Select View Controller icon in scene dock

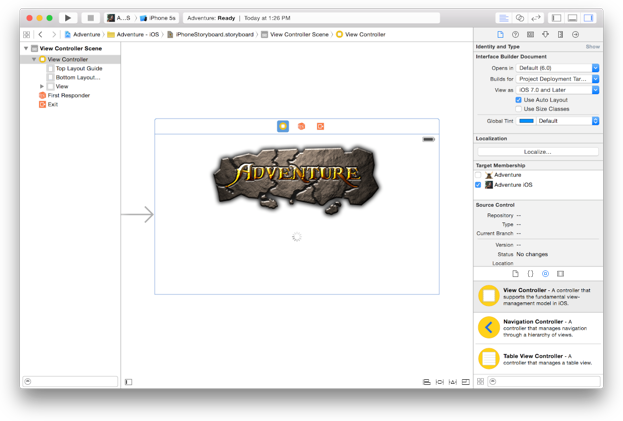click(283, 126)
